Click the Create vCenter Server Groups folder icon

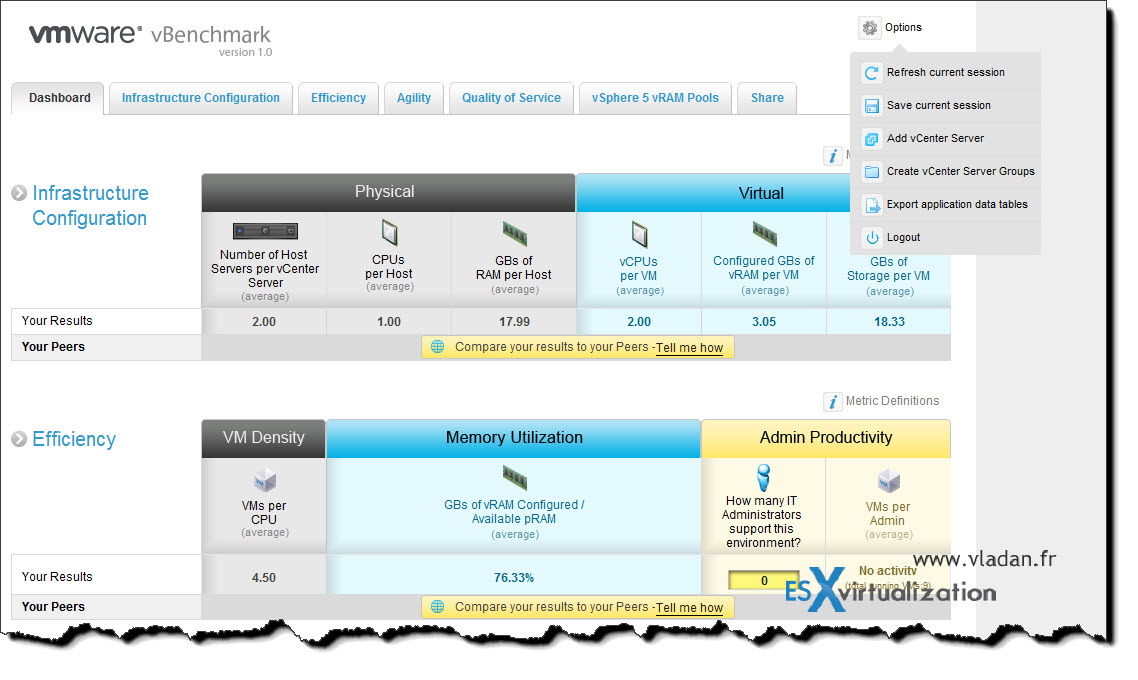[x=871, y=172]
